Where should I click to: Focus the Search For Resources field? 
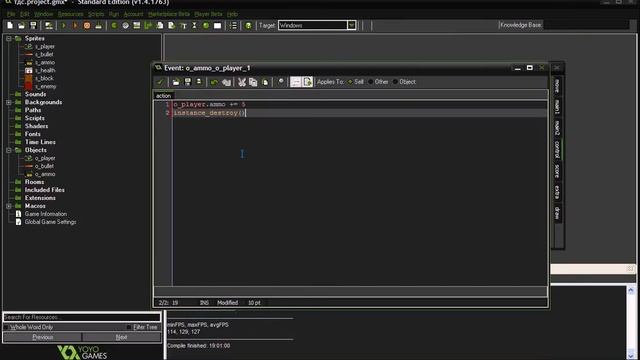(82, 317)
